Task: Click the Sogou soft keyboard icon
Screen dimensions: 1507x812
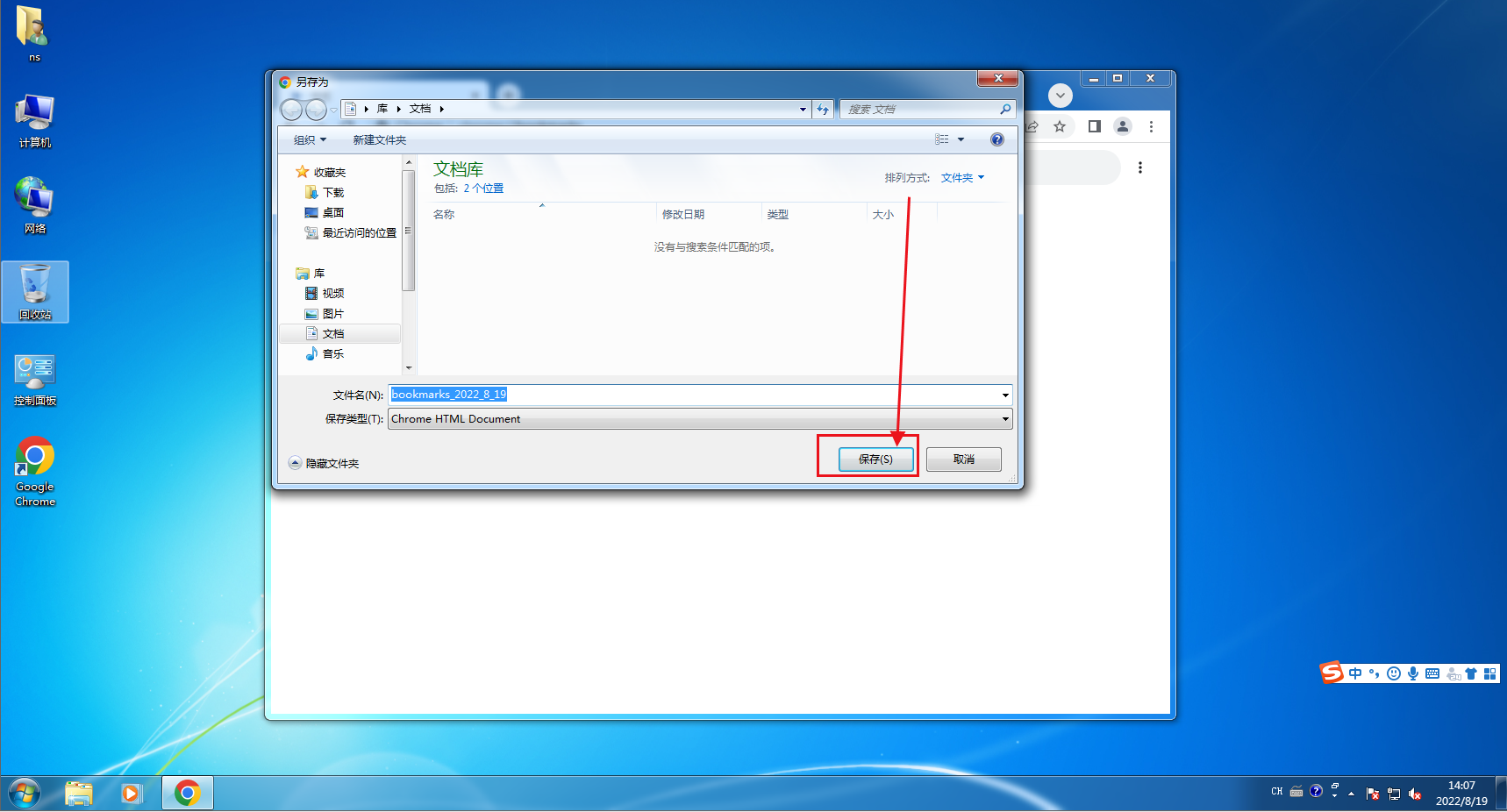Action: point(1432,673)
